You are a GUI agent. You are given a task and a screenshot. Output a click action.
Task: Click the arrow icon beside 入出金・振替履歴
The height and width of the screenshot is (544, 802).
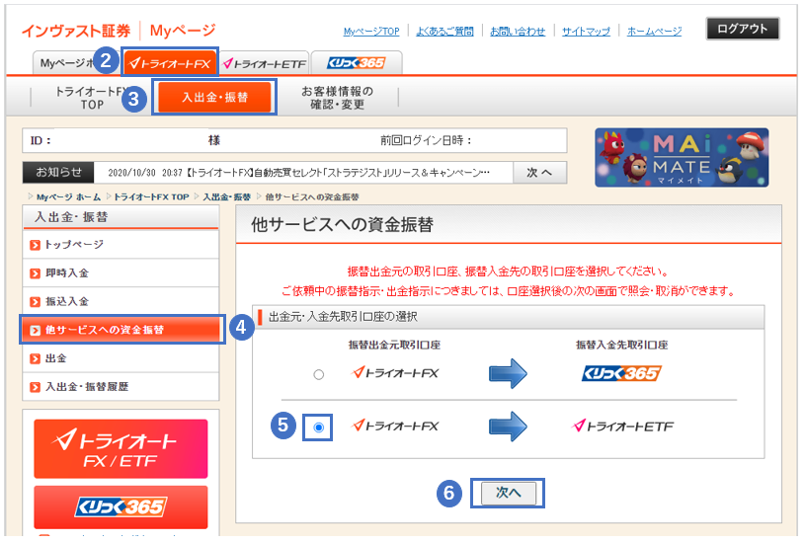[35, 388]
